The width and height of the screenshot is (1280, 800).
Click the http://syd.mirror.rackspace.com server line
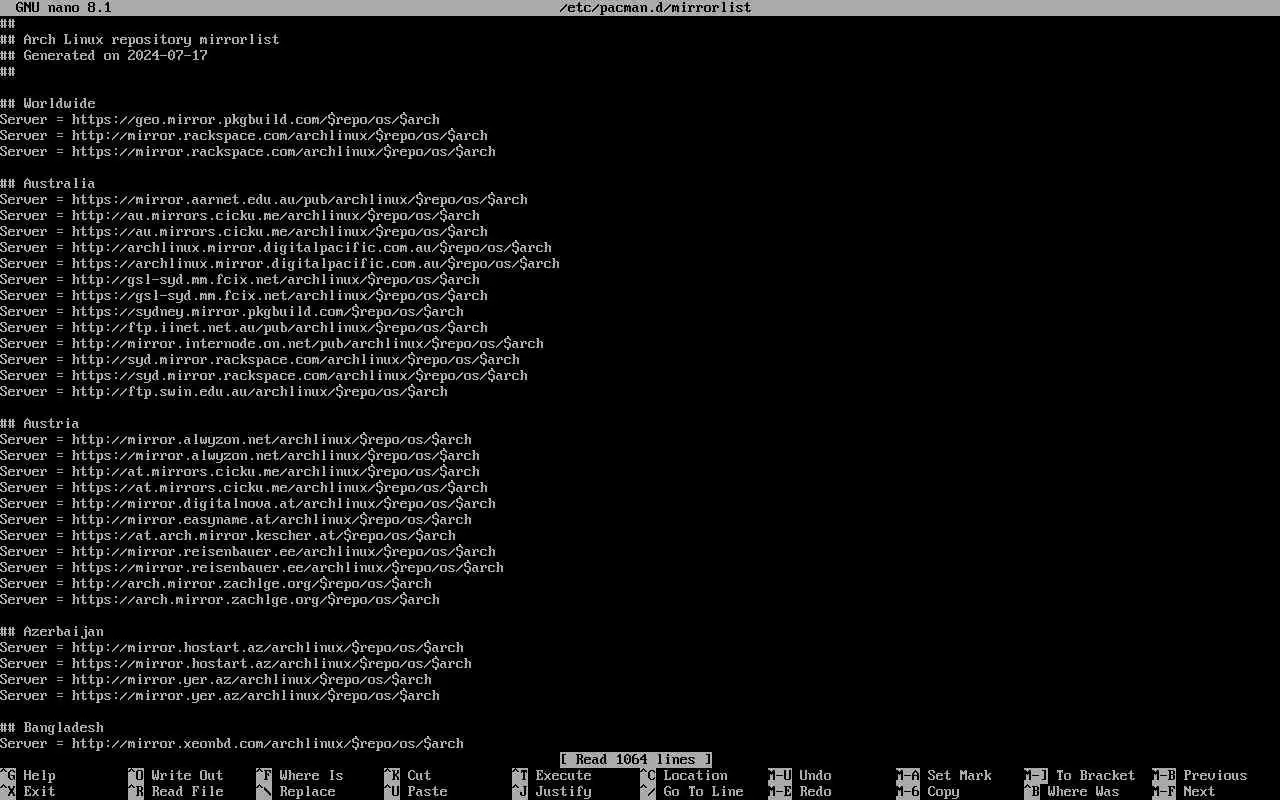260,359
